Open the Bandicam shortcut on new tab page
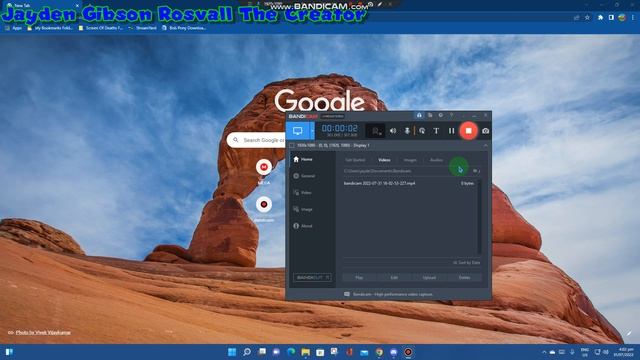Viewport: 640px width, 360px height. (x=264, y=204)
